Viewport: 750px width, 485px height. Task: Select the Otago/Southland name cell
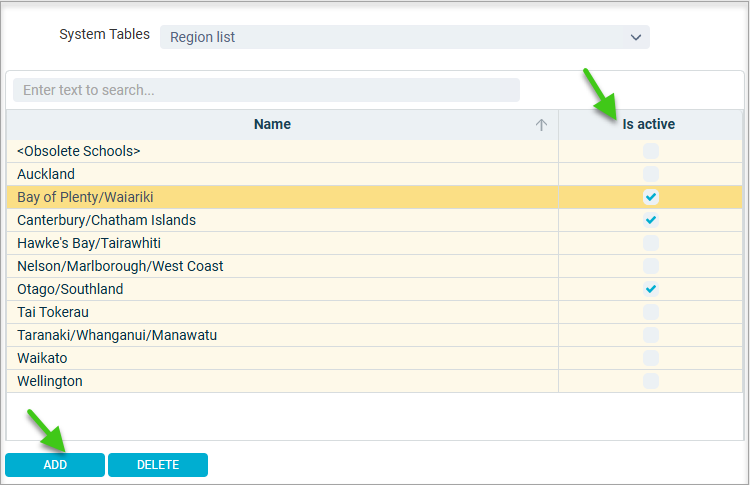point(282,289)
